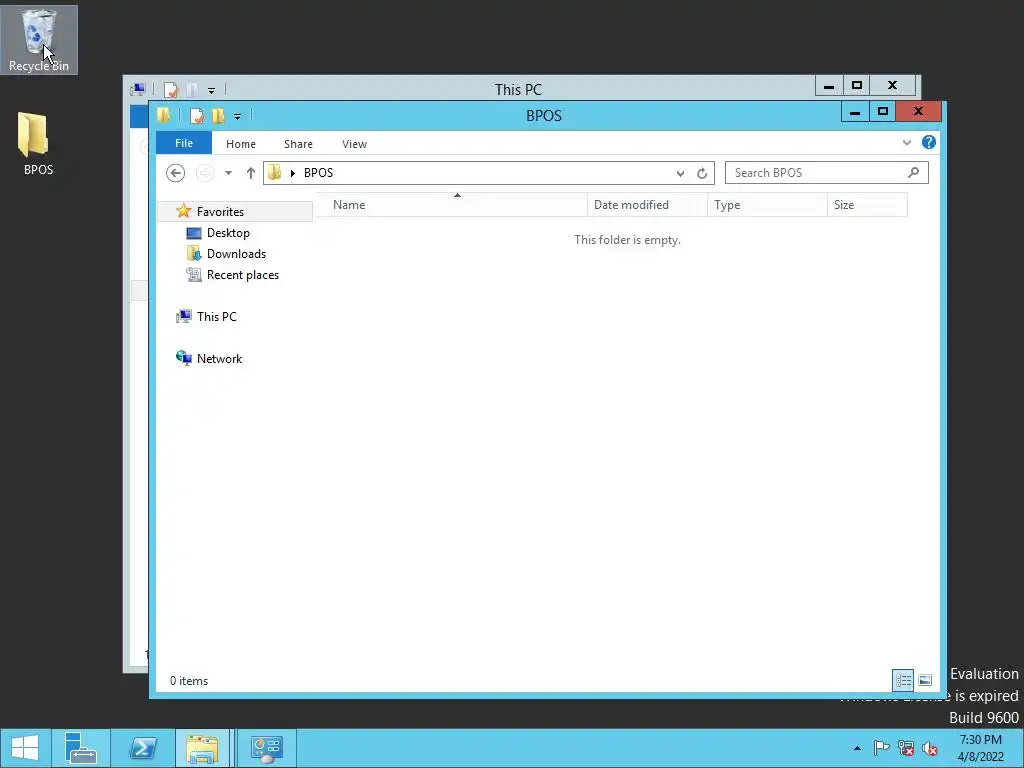
Task: Select This PC in navigation pane
Action: click(x=216, y=317)
